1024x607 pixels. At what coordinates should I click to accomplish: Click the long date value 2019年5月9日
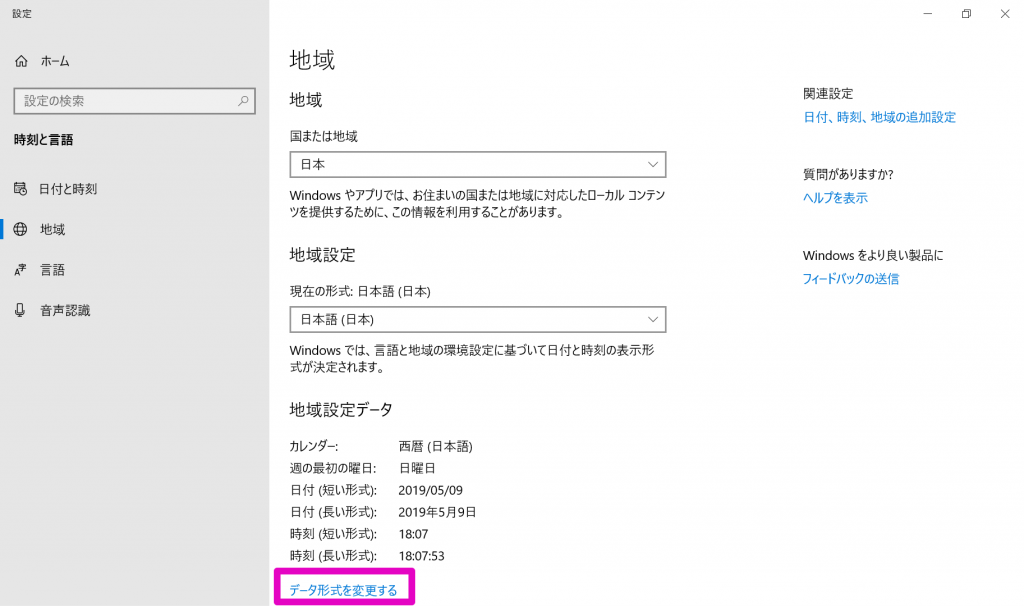point(437,512)
